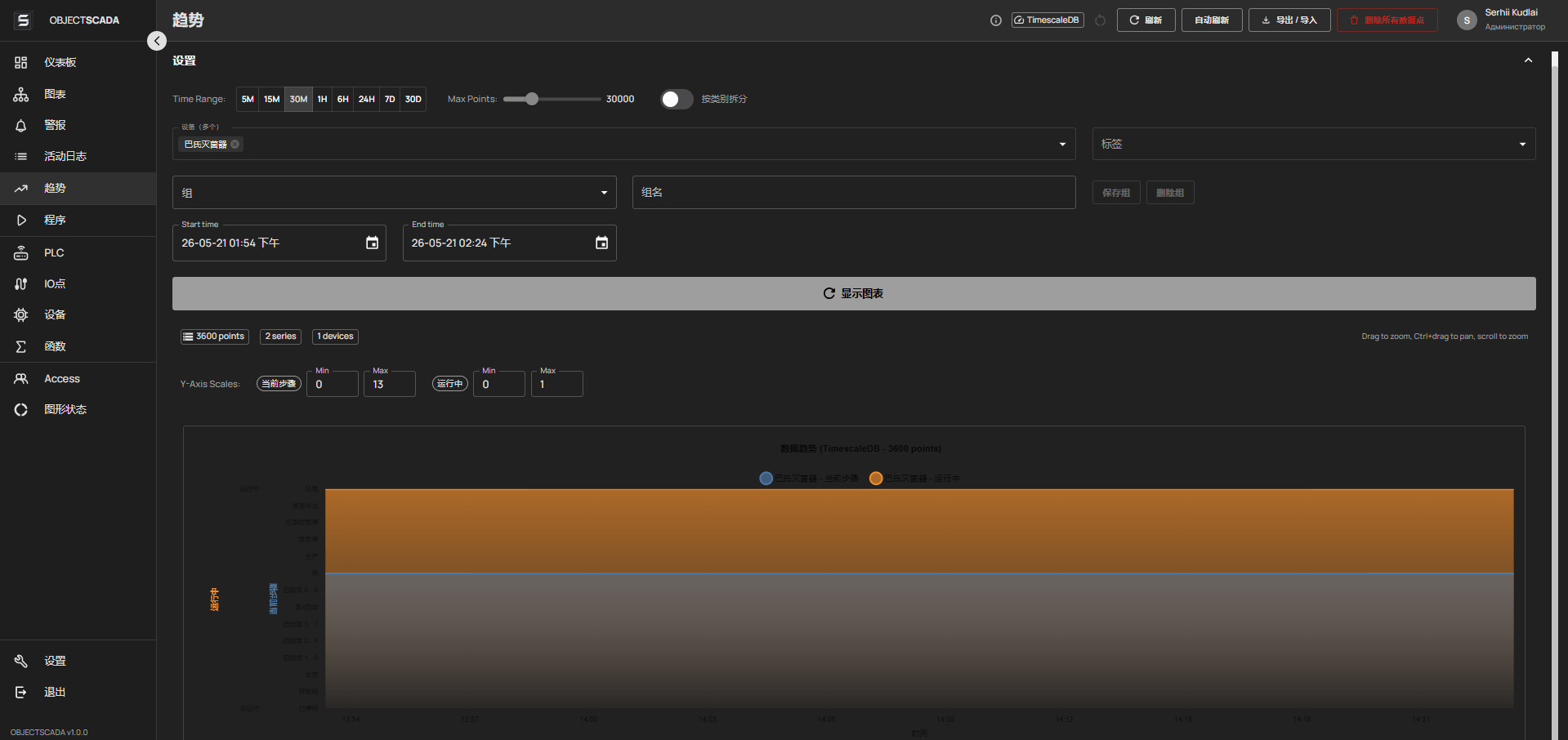The image size is (1568, 740).
Task: Expand the 设备 (多个) devices dropdown arrow
Action: click(x=1062, y=145)
